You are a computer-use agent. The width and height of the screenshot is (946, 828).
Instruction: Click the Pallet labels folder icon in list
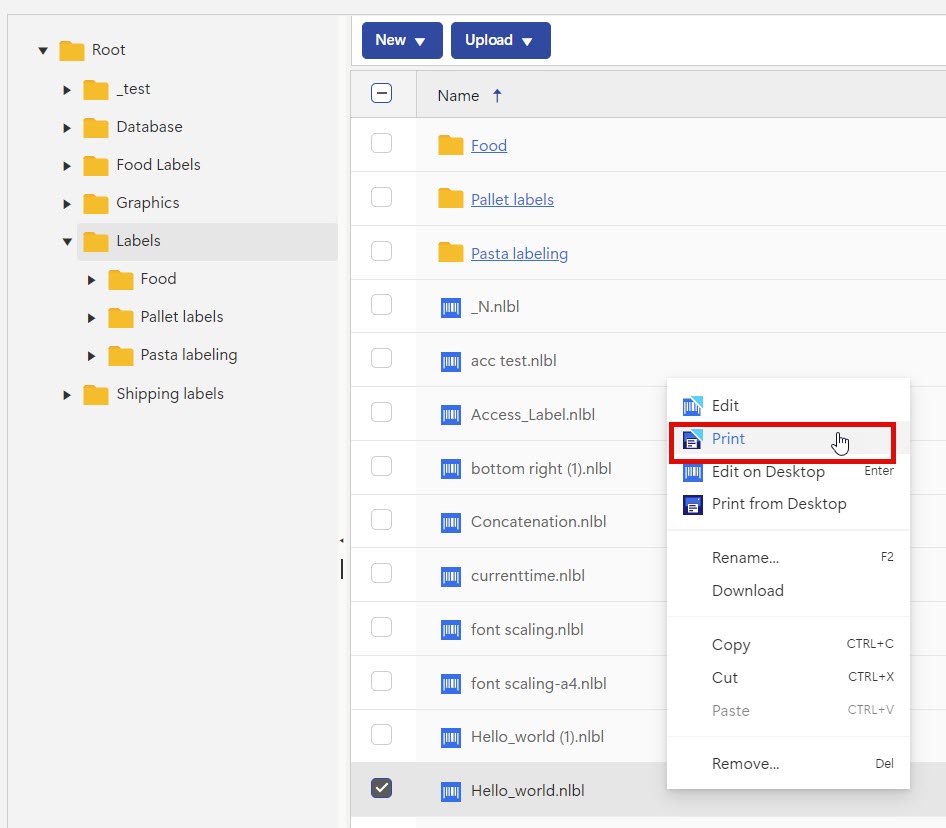tap(451, 200)
